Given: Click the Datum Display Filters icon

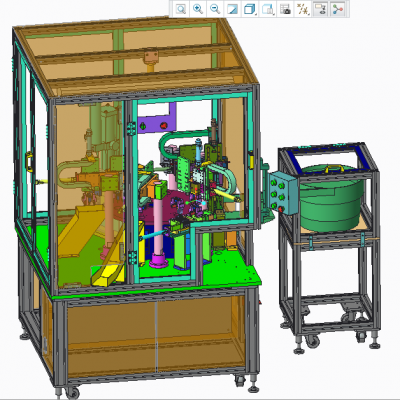Looking at the screenshot, I should [302, 9].
